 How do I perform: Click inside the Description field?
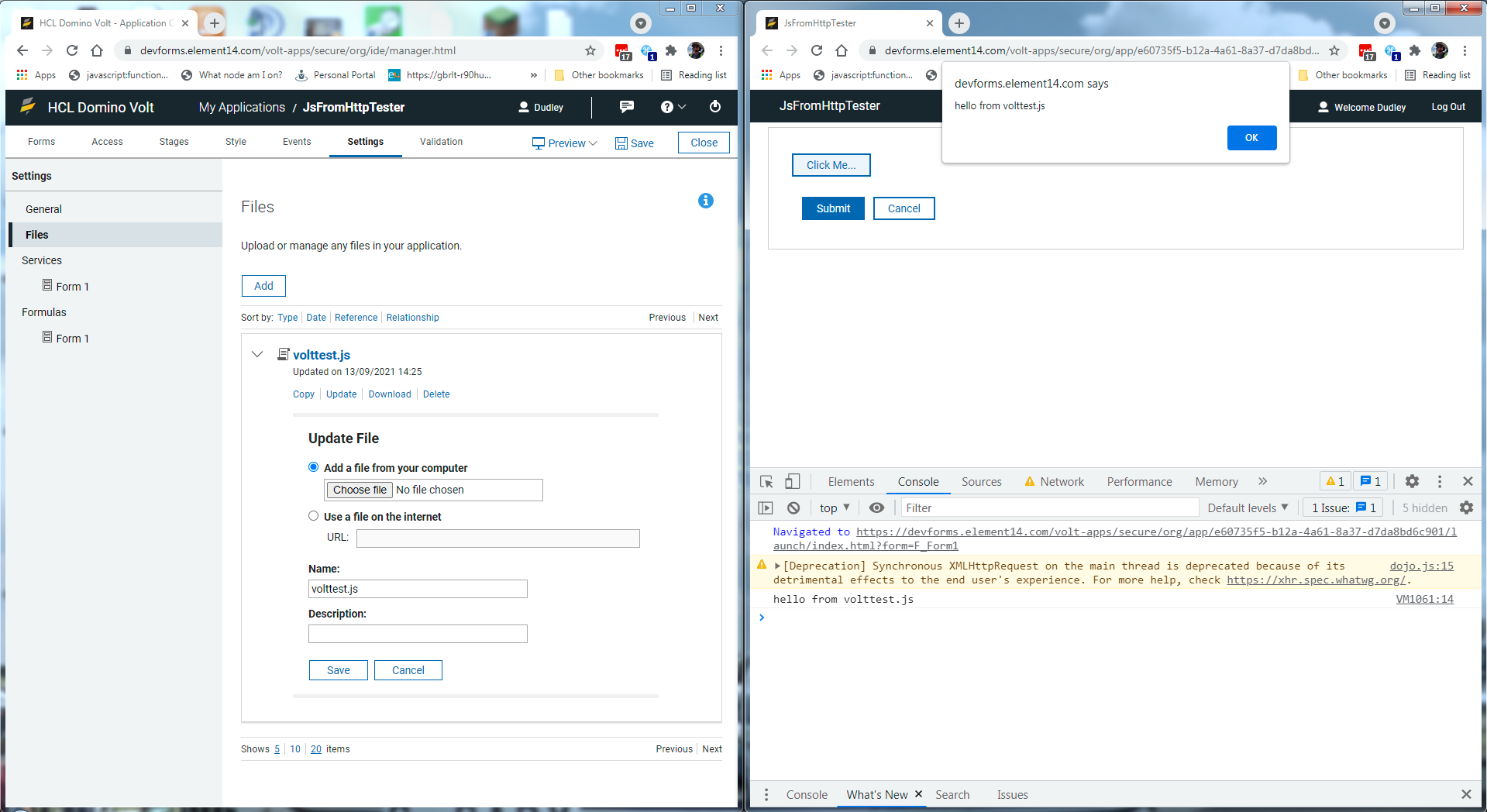click(x=418, y=633)
